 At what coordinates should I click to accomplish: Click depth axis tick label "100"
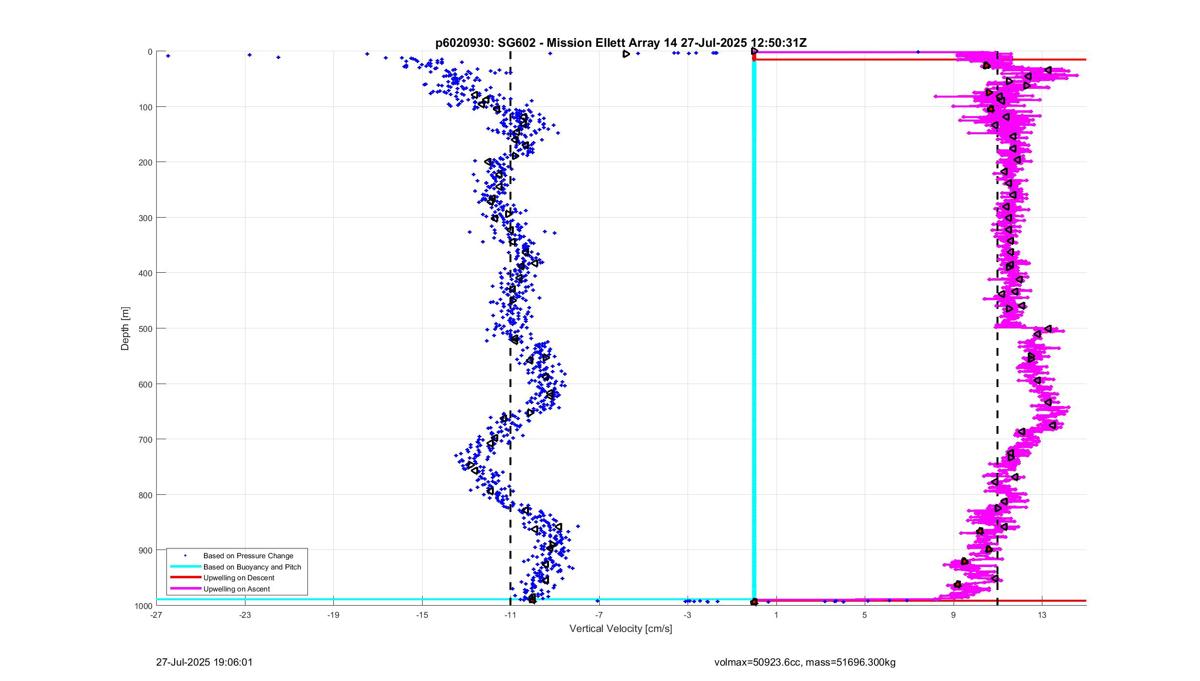tap(145, 107)
